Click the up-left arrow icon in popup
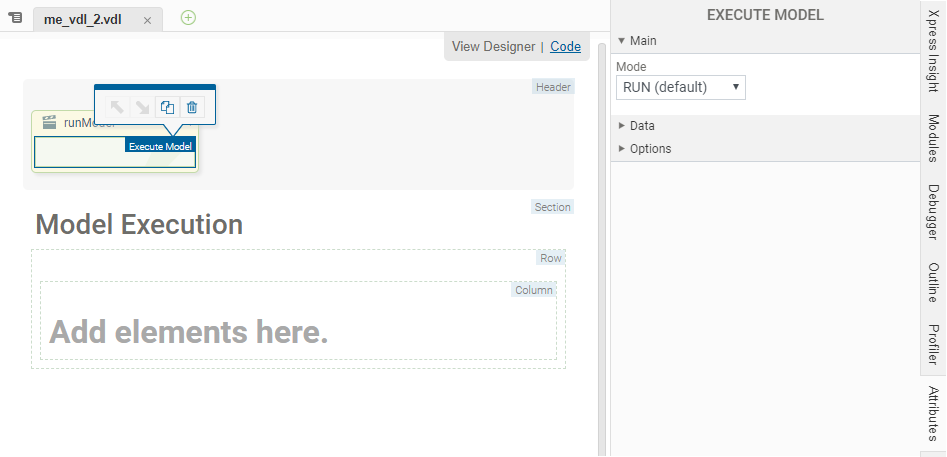947x457 pixels. (118, 107)
